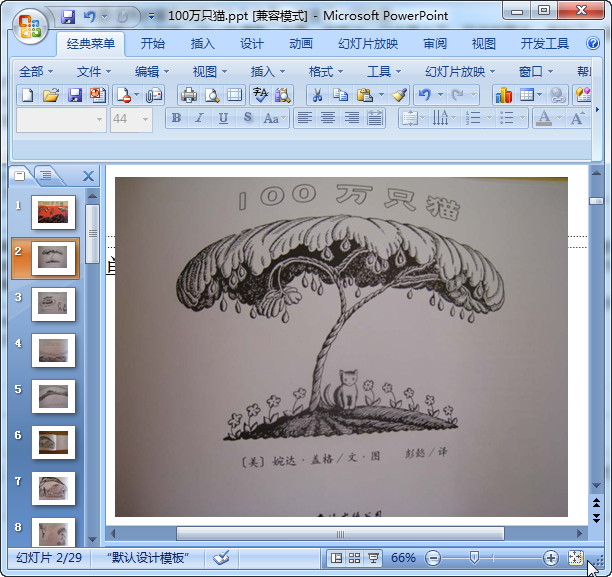The image size is (612, 577).
Task: Open the font name combo box
Action: click(61, 119)
